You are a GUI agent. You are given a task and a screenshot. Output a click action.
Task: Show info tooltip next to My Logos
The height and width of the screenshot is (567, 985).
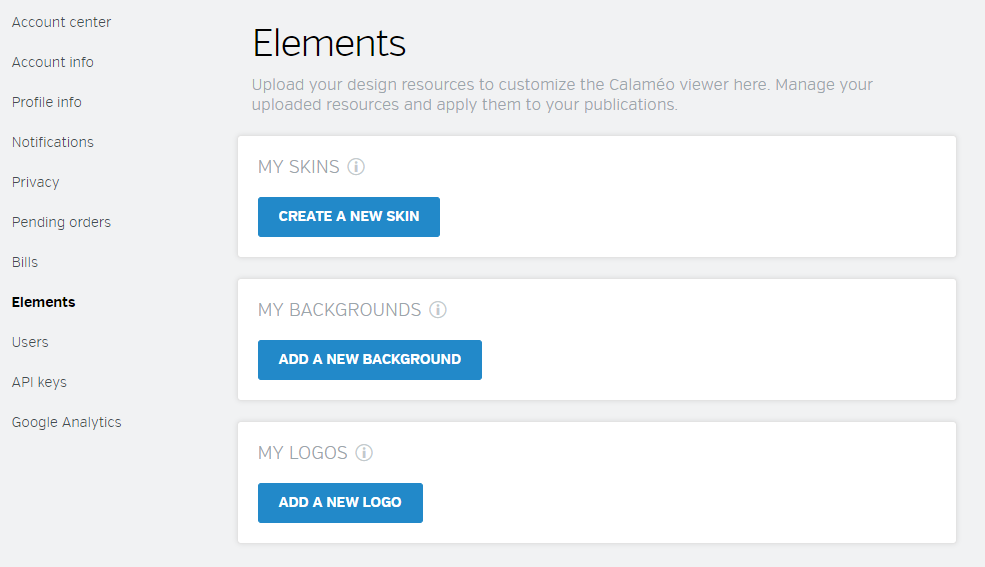click(x=364, y=453)
